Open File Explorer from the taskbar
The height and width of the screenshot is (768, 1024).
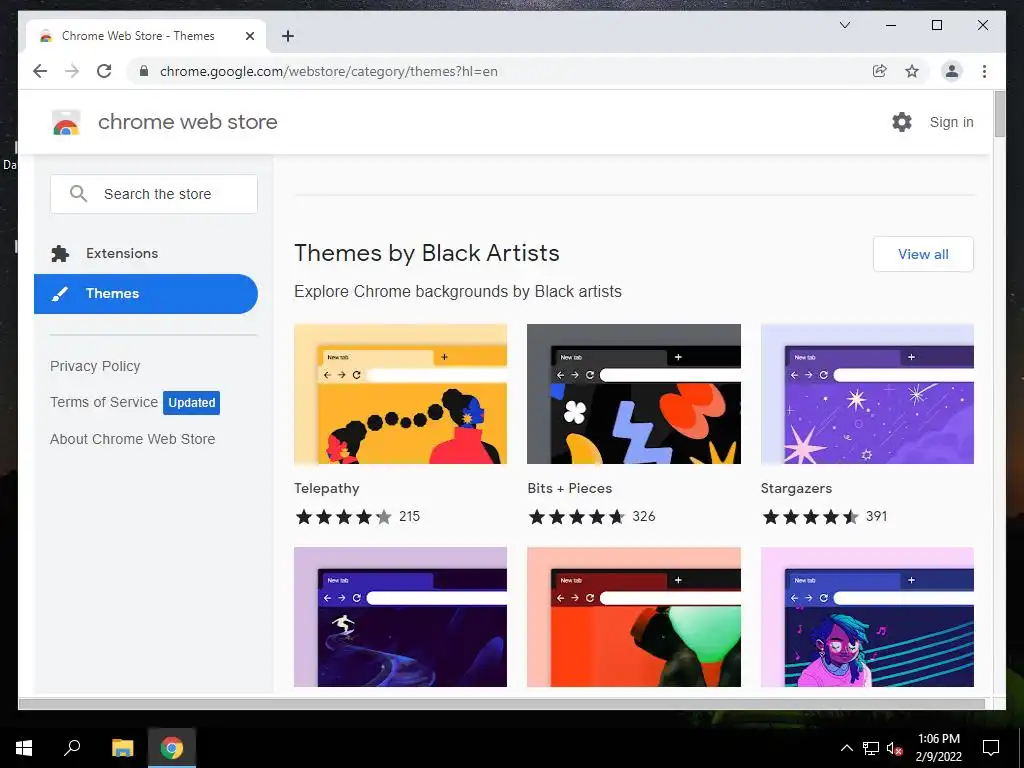click(122, 748)
